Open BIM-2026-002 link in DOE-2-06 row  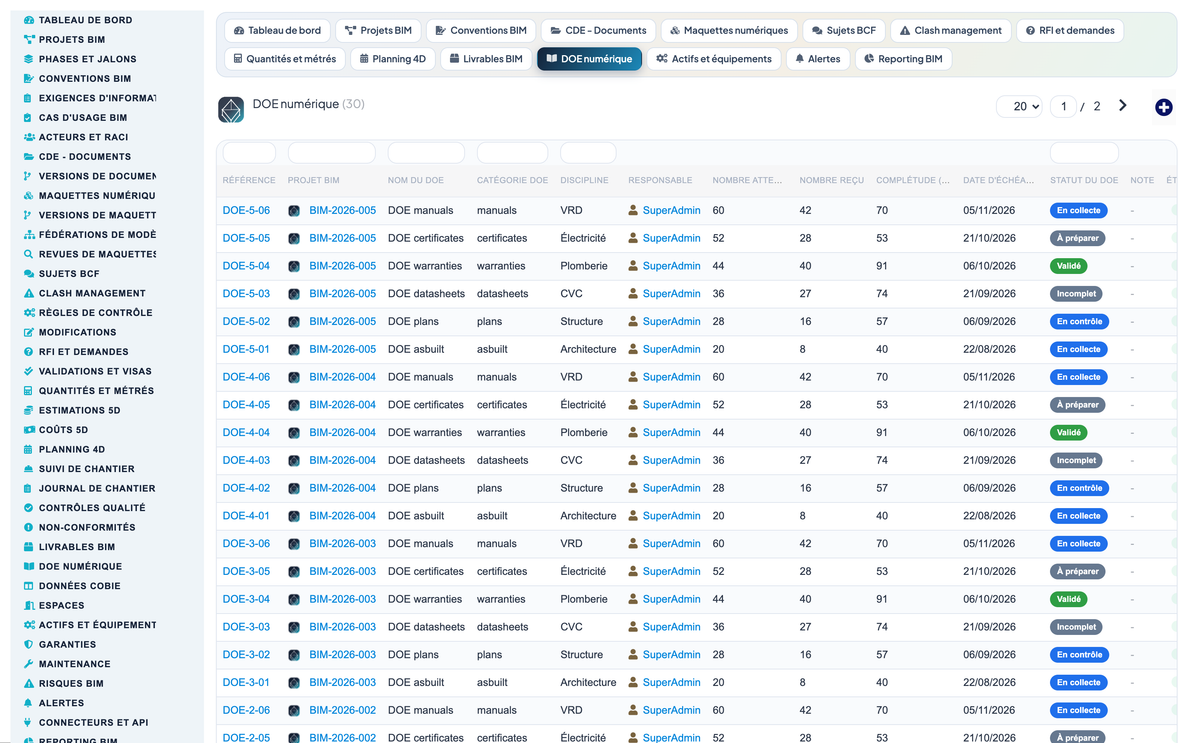coord(343,711)
